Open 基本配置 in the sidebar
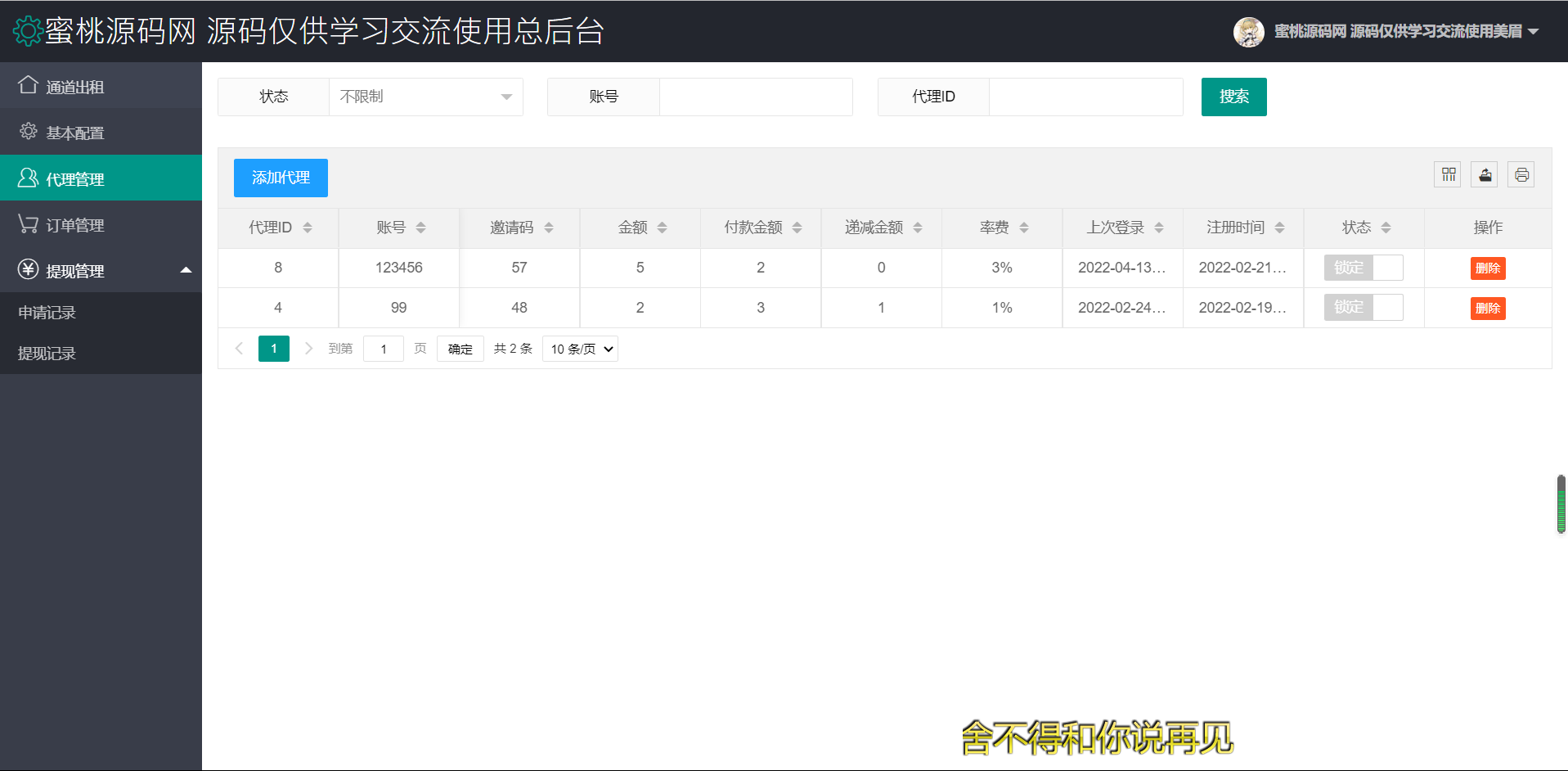The height and width of the screenshot is (771, 1568). click(75, 133)
